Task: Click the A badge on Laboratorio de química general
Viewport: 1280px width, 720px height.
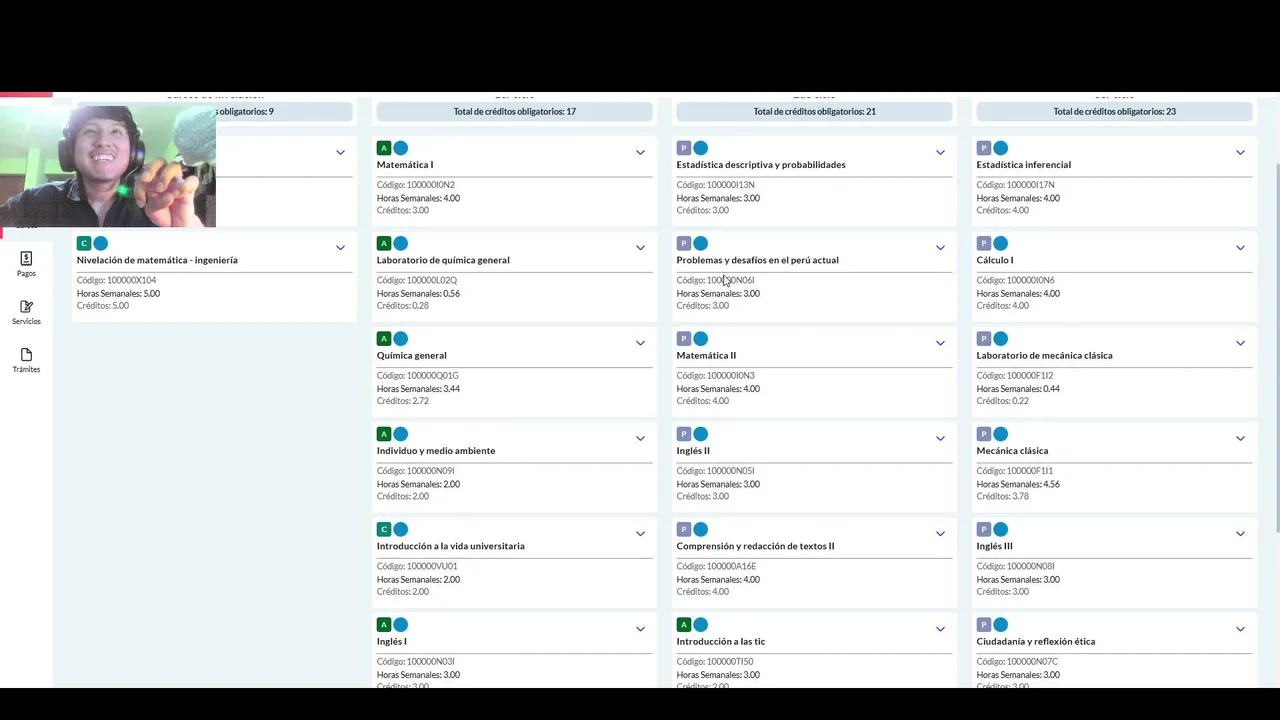Action: coord(384,243)
